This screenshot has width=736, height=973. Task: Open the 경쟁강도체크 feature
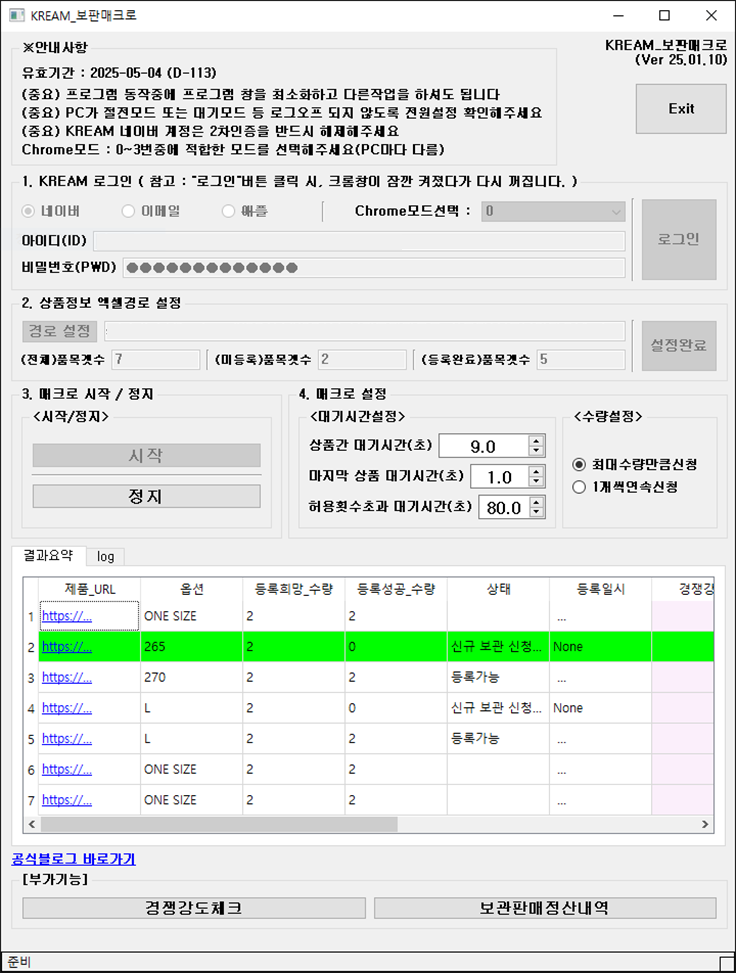194,908
